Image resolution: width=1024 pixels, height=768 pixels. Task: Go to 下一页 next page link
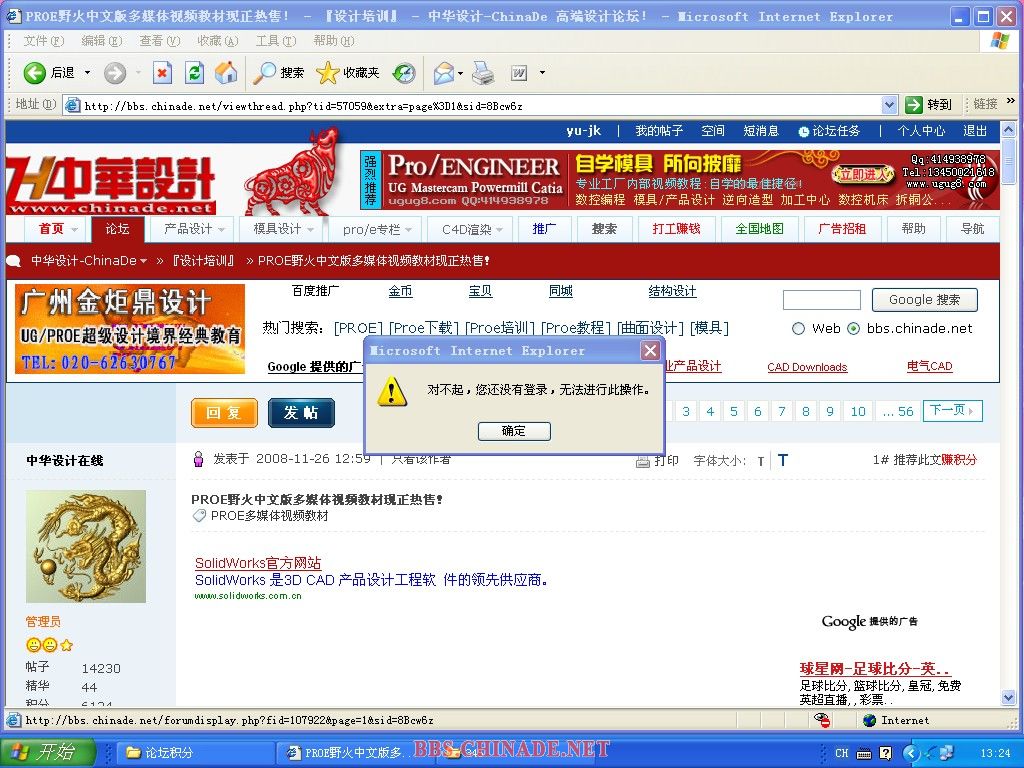pyautogui.click(x=952, y=411)
